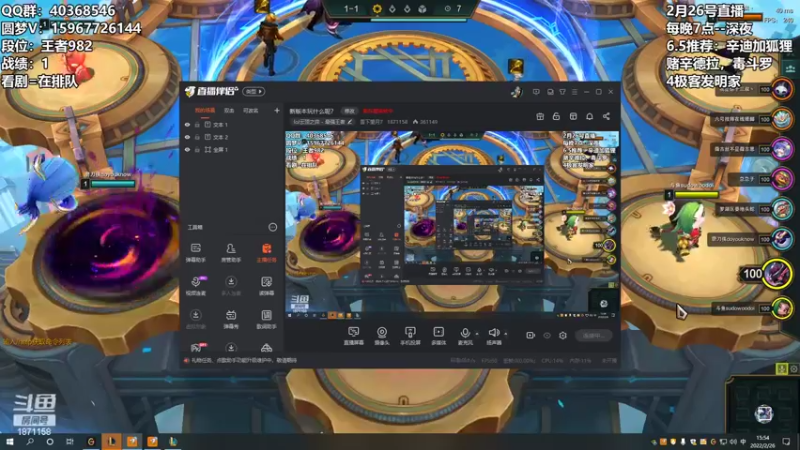Open stream settings gear icon
800x450 pixels.
click(563, 335)
